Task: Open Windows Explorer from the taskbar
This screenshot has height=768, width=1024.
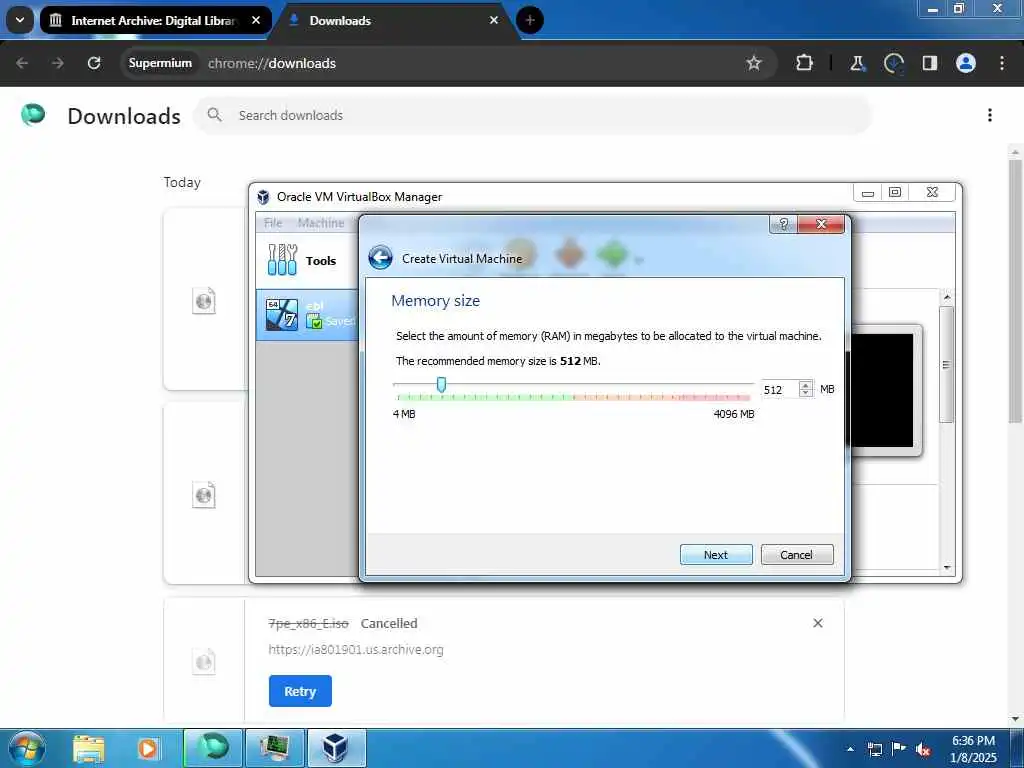Action: 89,748
